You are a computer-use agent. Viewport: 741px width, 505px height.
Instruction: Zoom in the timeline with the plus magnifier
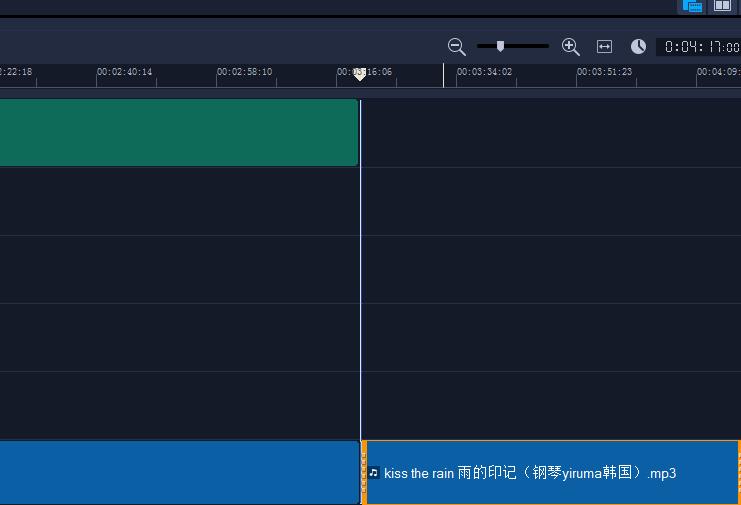coord(570,46)
